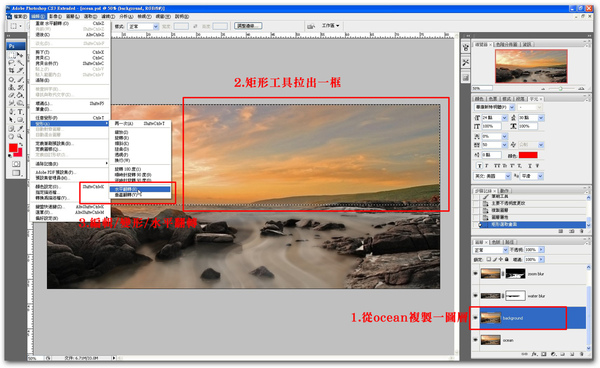600x368 pixels.
Task: Select the 矩形選取畫面 history state
Action: click(x=532, y=225)
